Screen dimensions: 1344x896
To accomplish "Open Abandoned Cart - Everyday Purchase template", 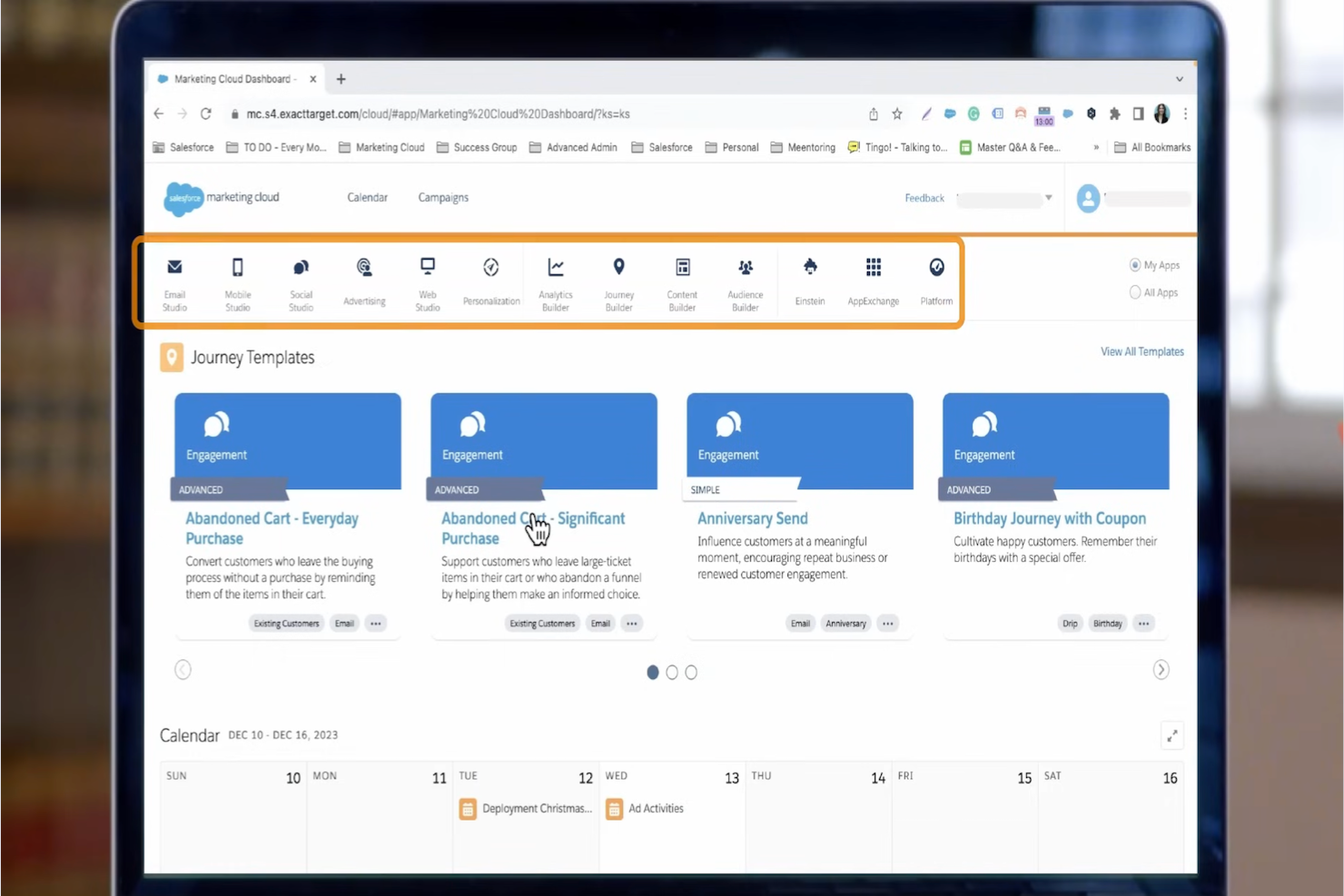I will tap(272, 528).
